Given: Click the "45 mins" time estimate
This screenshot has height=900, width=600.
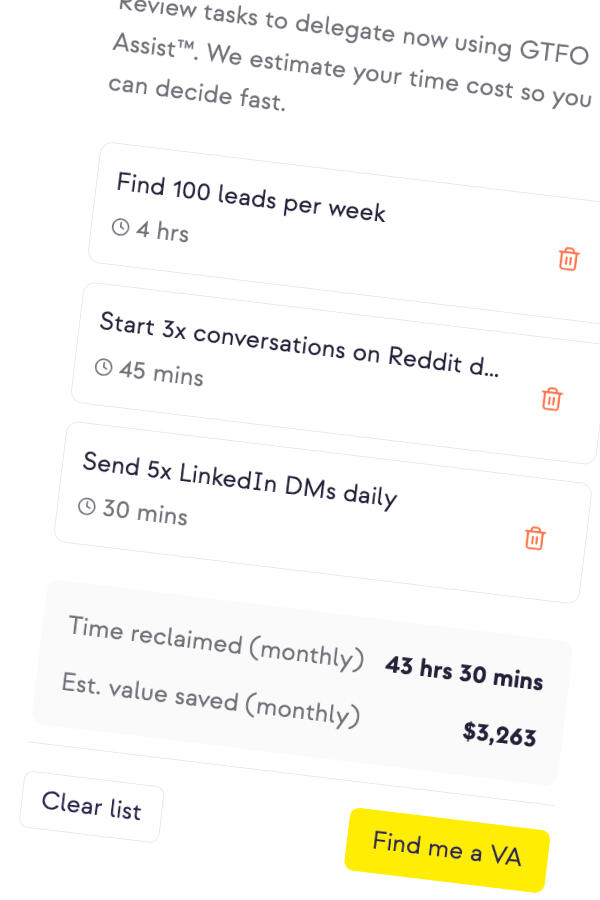Looking at the screenshot, I should (161, 374).
